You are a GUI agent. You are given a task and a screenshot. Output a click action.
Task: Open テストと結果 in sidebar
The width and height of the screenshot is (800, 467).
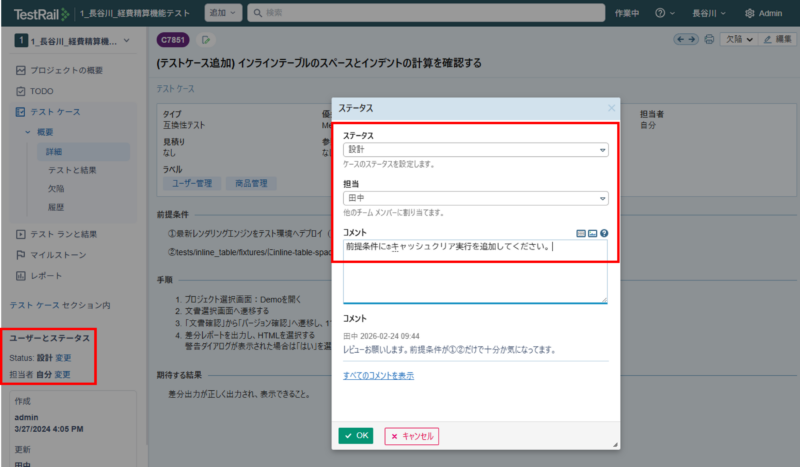[72, 170]
